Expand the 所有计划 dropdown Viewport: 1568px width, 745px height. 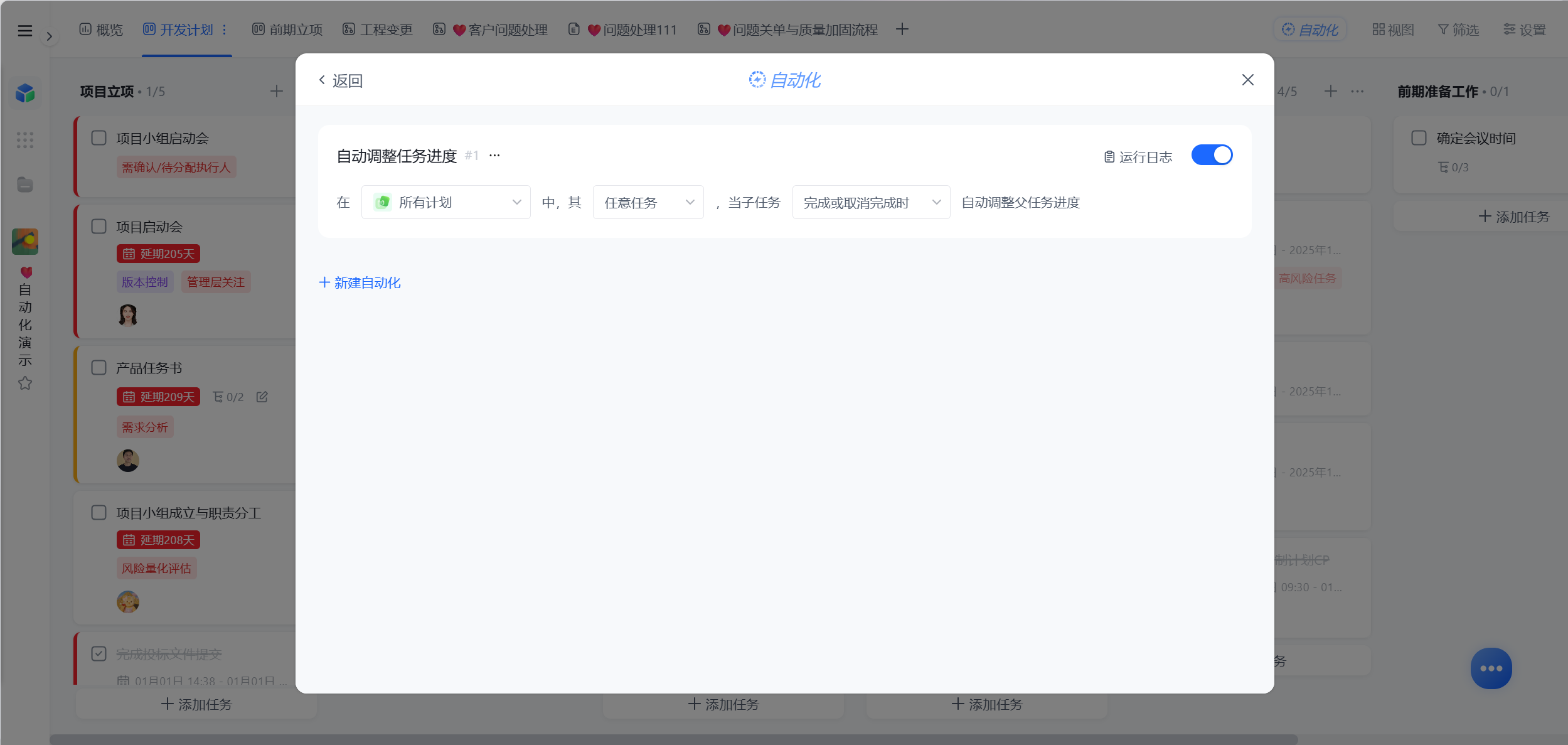[x=446, y=202]
